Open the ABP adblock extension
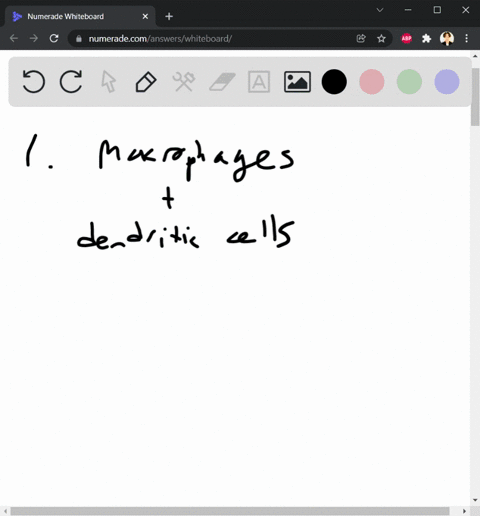Image resolution: width=480 pixels, height=516 pixels. (406, 39)
